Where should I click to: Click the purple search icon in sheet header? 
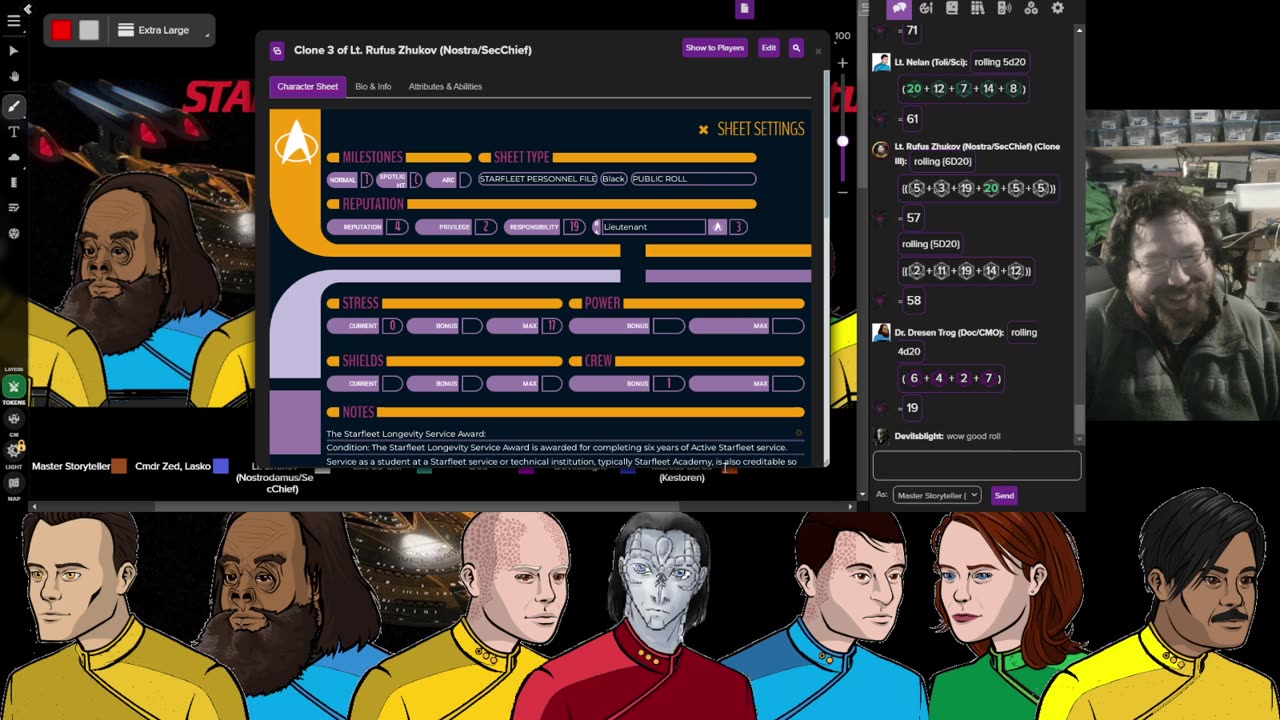[796, 48]
